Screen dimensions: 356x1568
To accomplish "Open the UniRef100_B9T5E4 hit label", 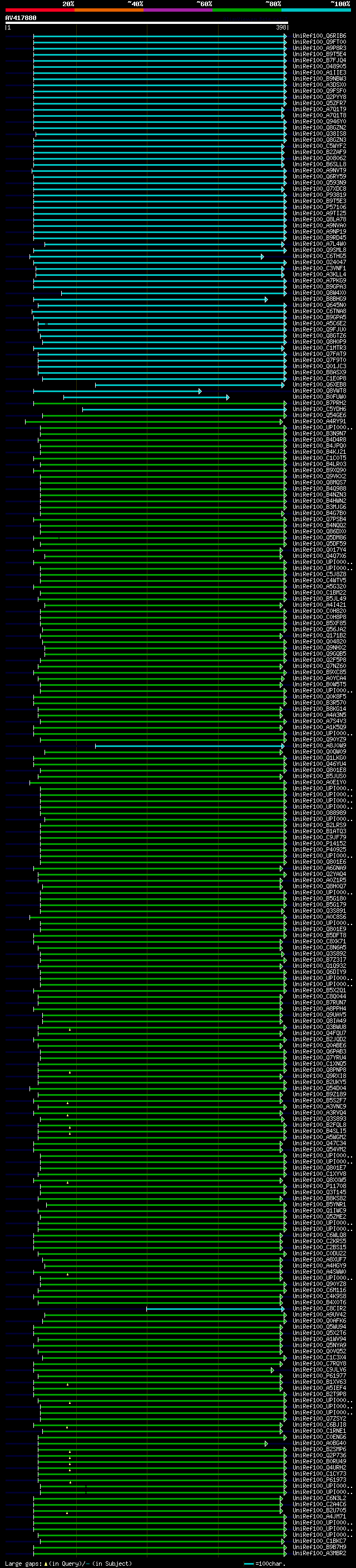I will (319, 54).
